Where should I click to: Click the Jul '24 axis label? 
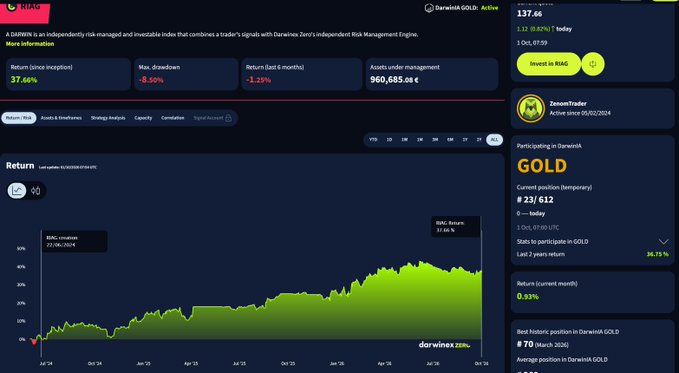point(46,363)
